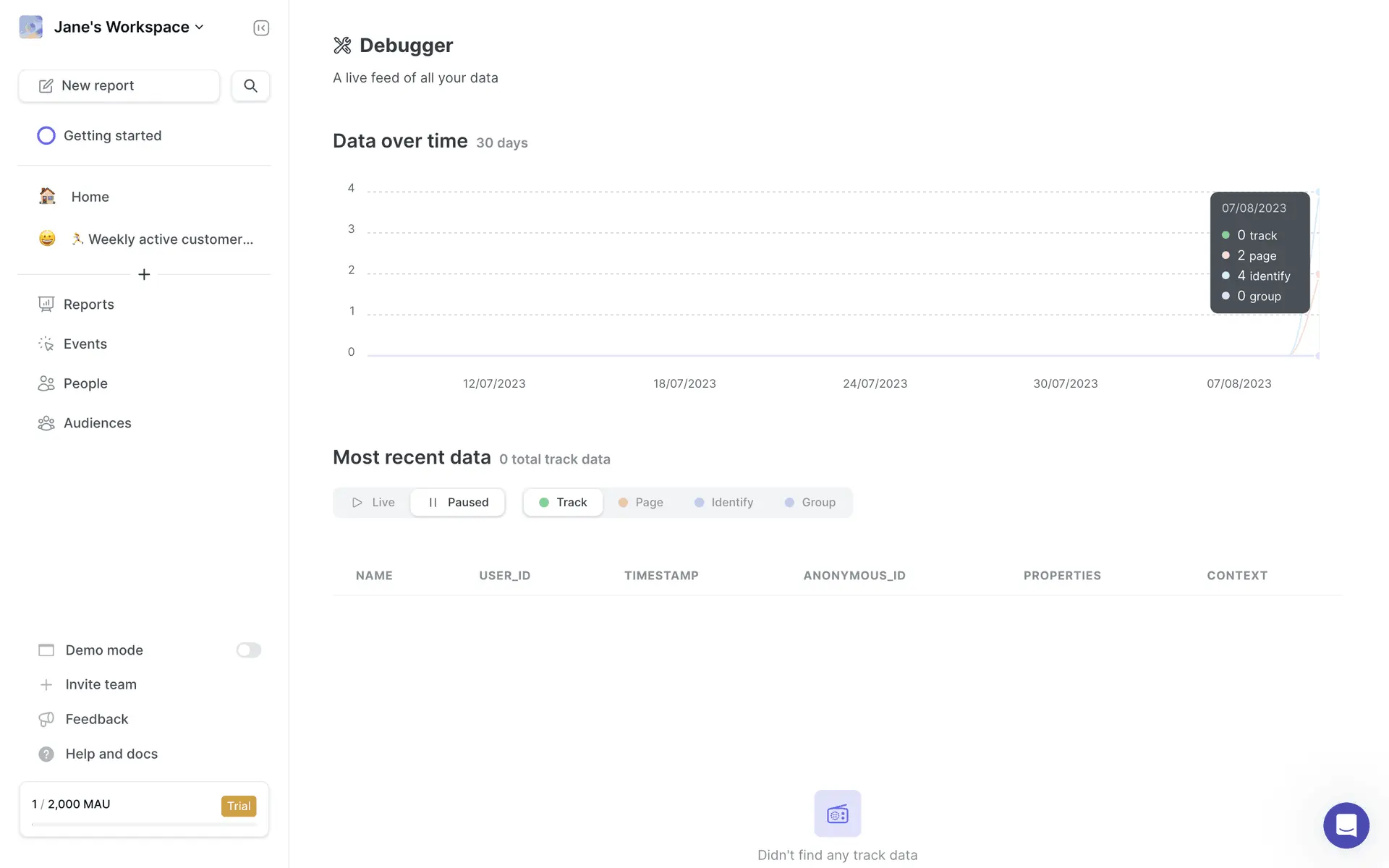Switch to the Group data tab

(810, 502)
